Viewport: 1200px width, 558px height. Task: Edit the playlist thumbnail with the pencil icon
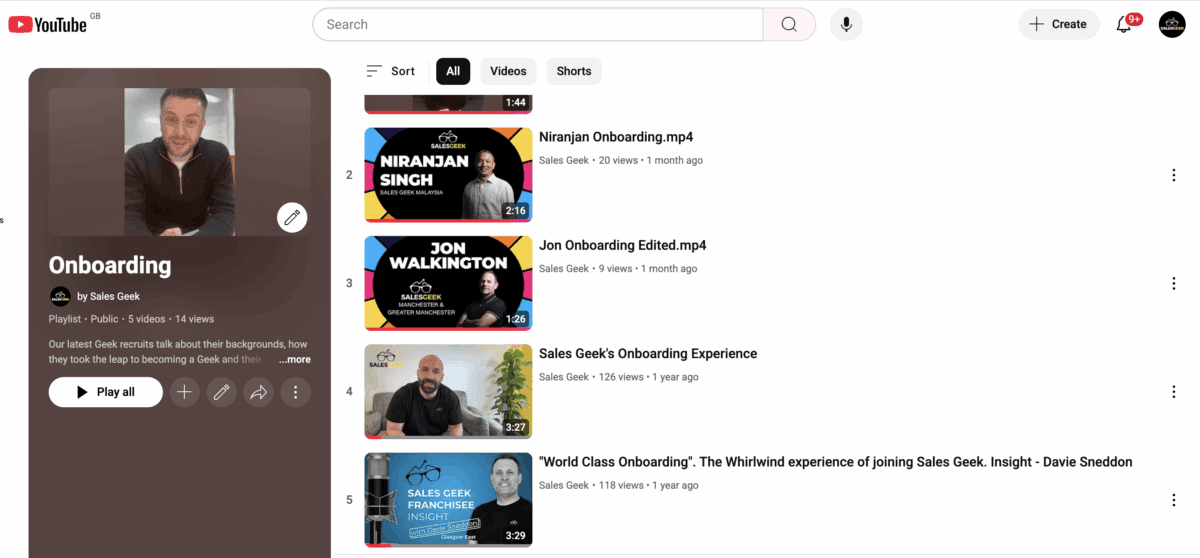coord(292,217)
